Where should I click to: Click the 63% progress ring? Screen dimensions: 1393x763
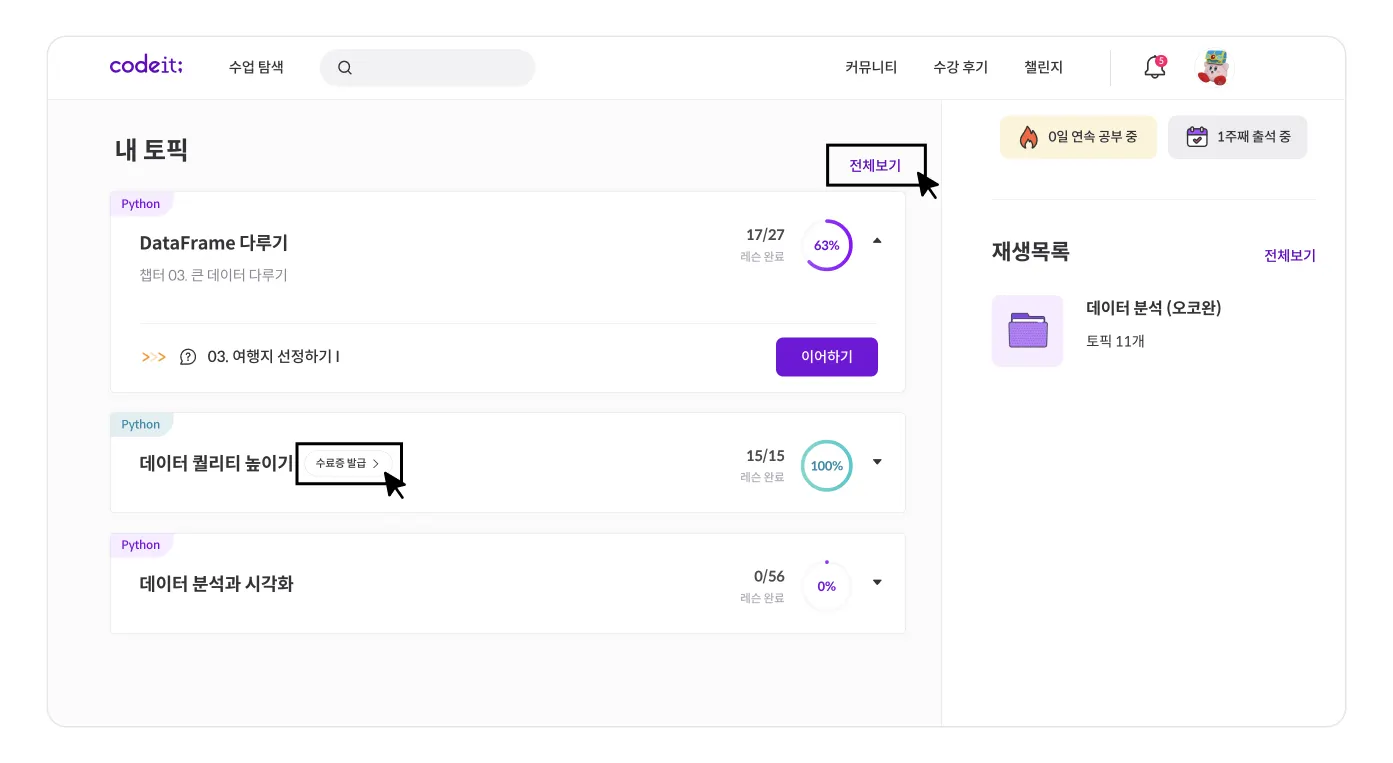pyautogui.click(x=827, y=245)
